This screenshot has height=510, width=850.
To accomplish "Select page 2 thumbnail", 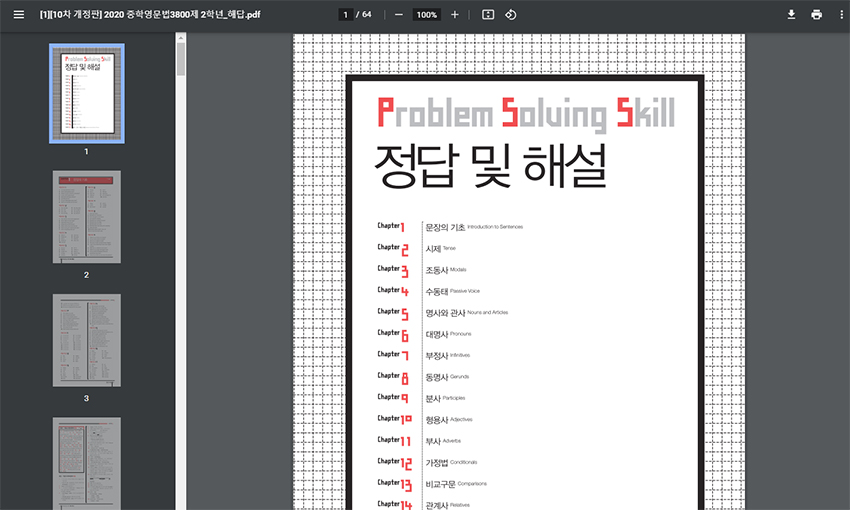I will click(x=87, y=217).
